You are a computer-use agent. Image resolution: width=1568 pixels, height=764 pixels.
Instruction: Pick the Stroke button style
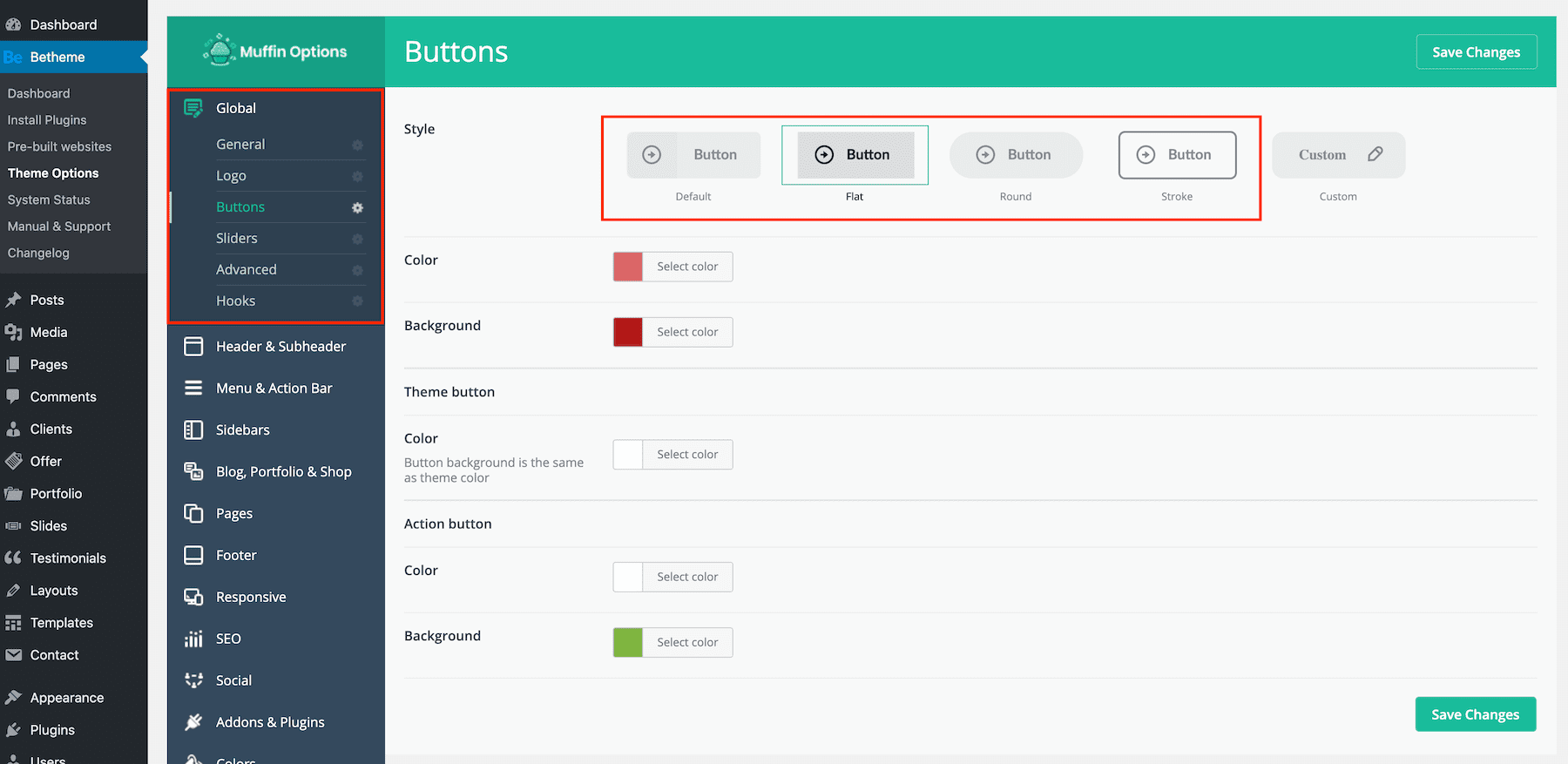coord(1177,155)
